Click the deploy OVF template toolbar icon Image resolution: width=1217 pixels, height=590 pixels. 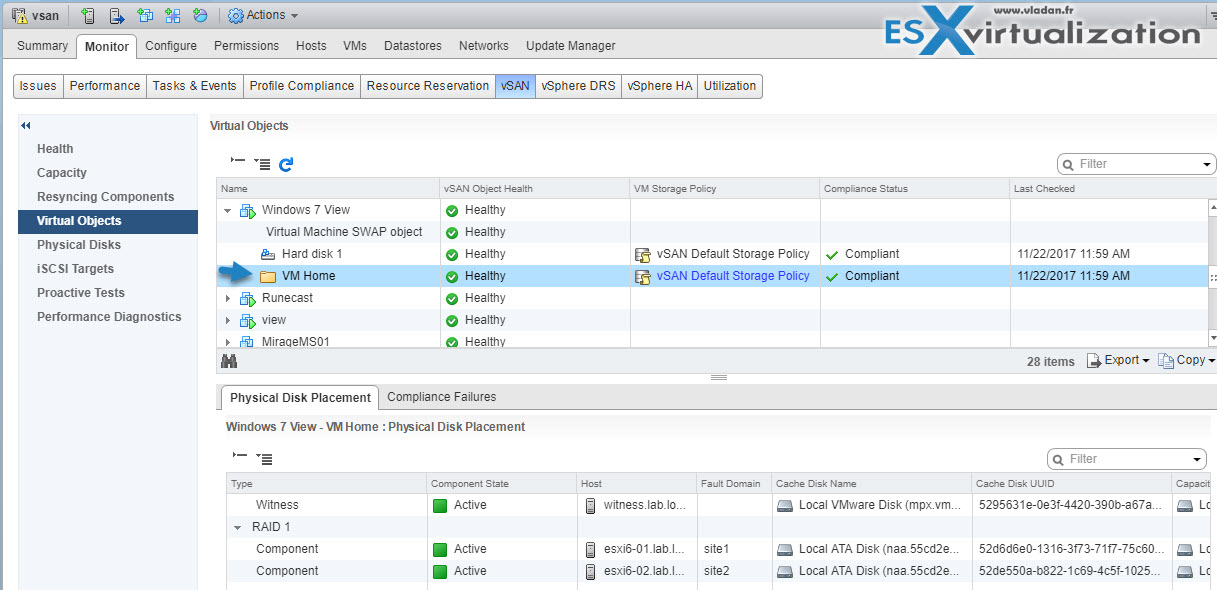tap(200, 15)
